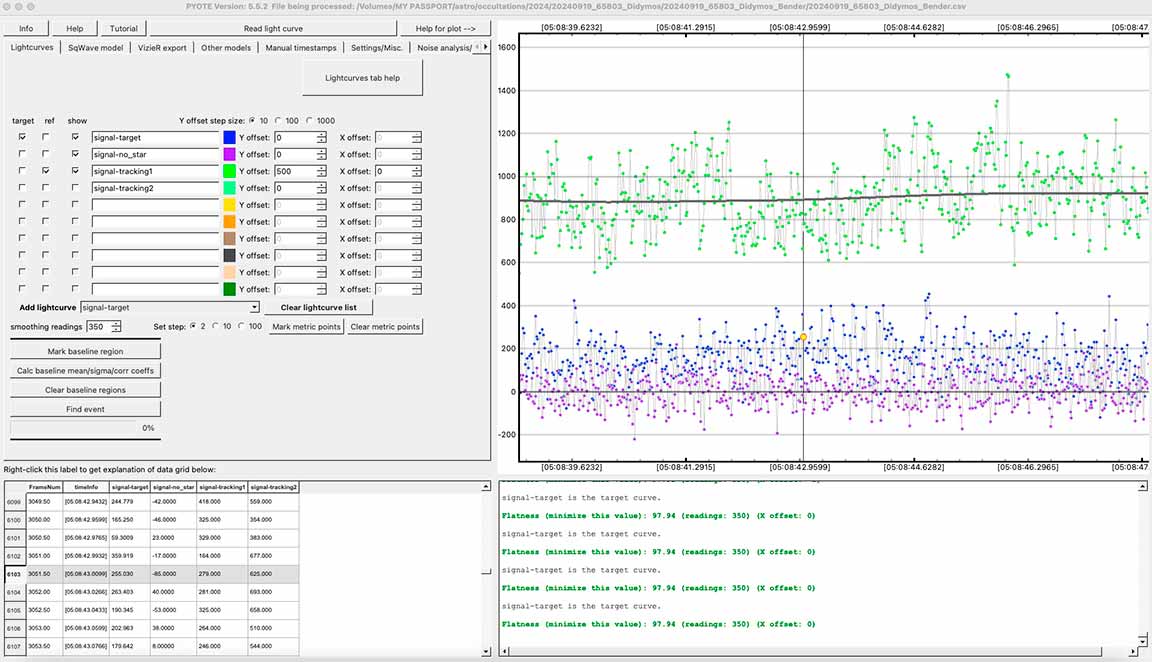
Task: Click magenta swatch for signal-no_star
Action: coord(229,154)
